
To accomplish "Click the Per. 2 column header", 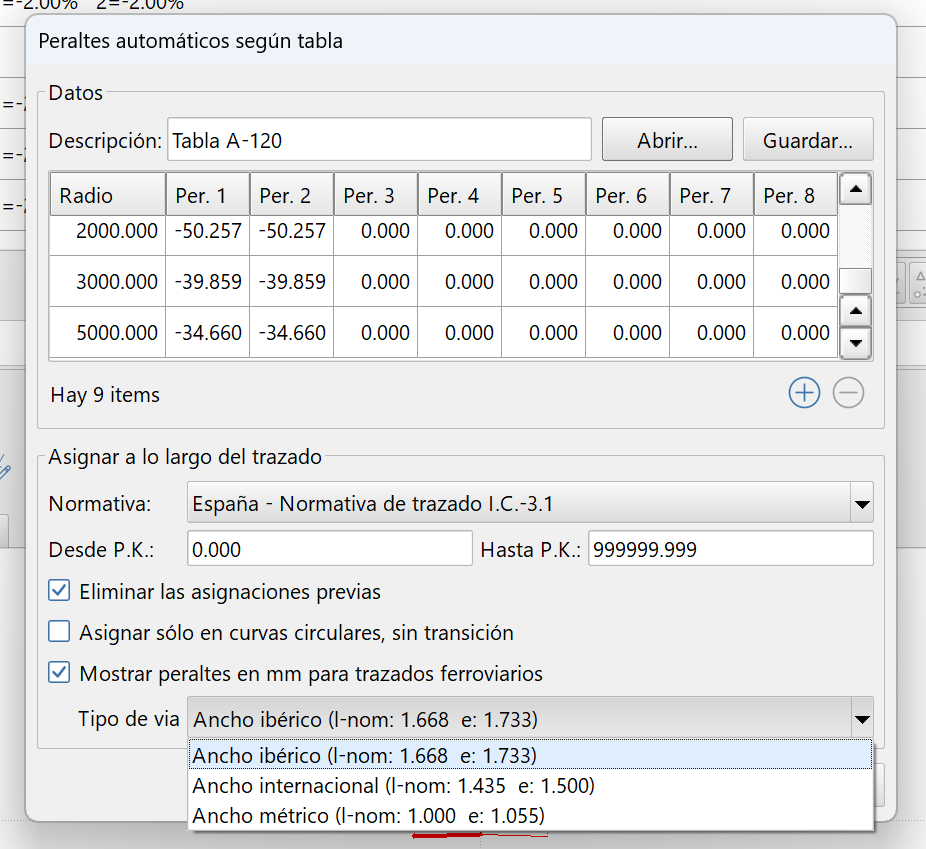I will (292, 195).
